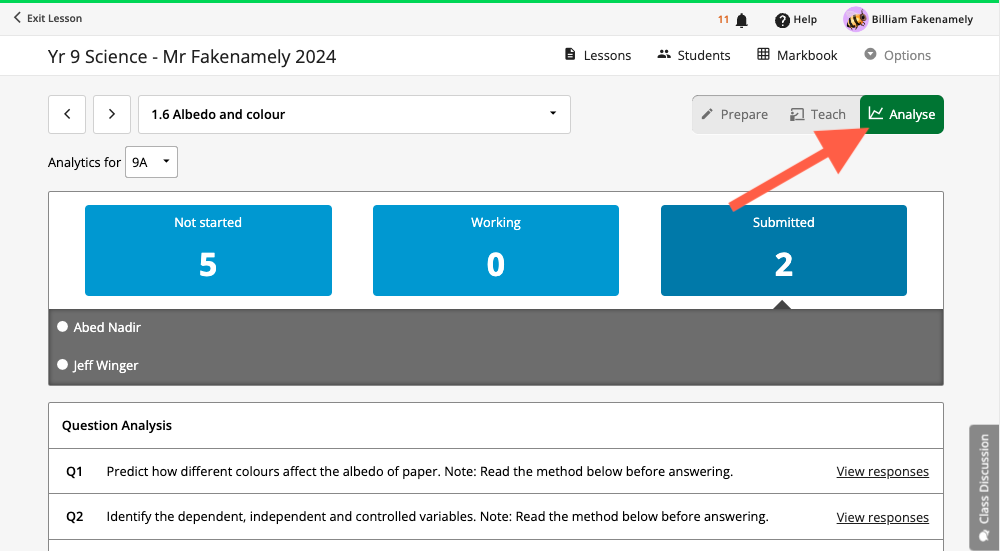
Task: Click the Help label
Action: 805,20
